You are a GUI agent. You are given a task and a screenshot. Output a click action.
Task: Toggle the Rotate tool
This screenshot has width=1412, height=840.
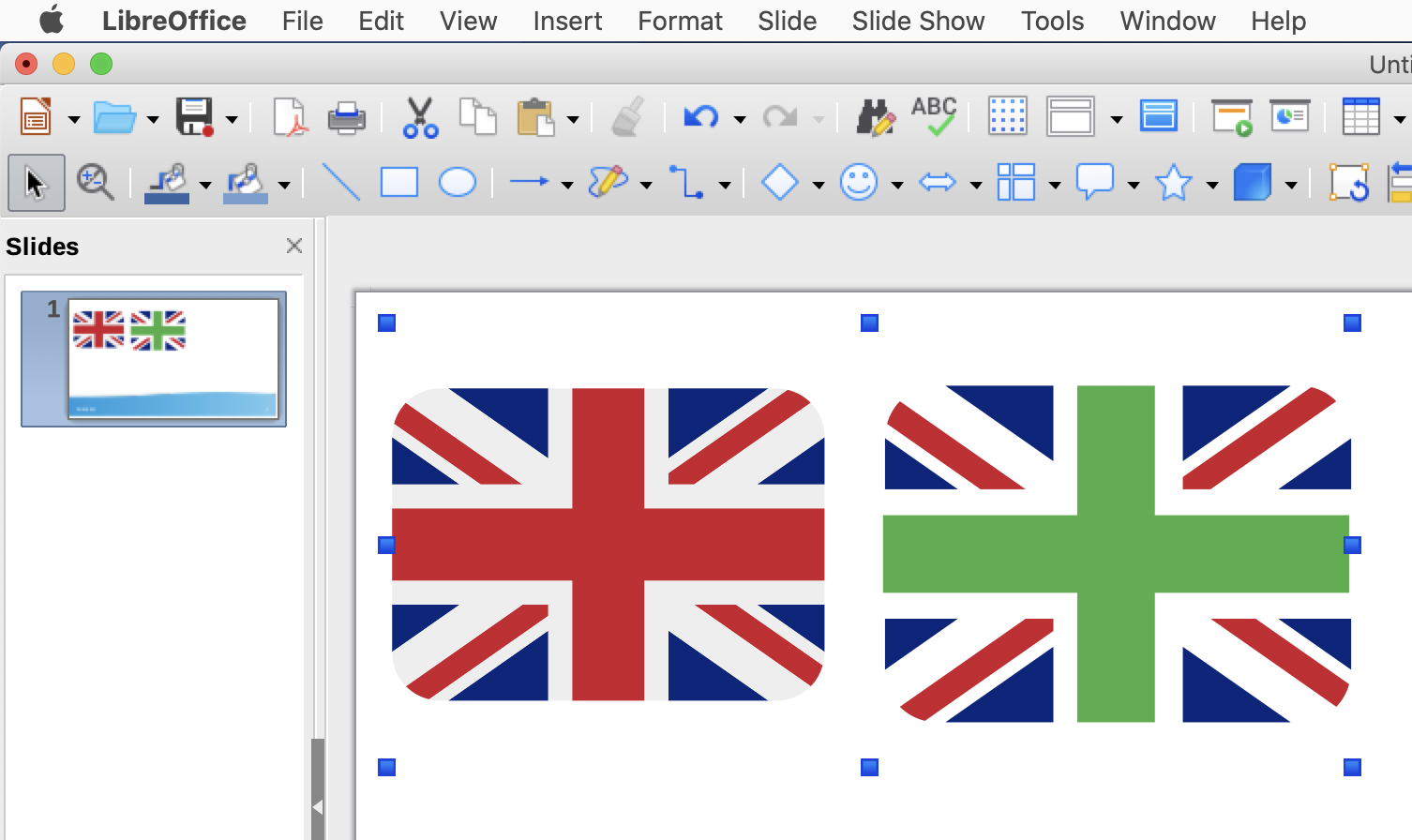pos(1349,183)
